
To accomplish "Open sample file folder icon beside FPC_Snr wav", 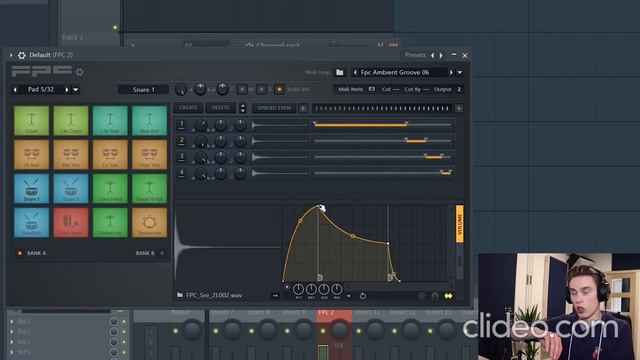I will 180,295.
